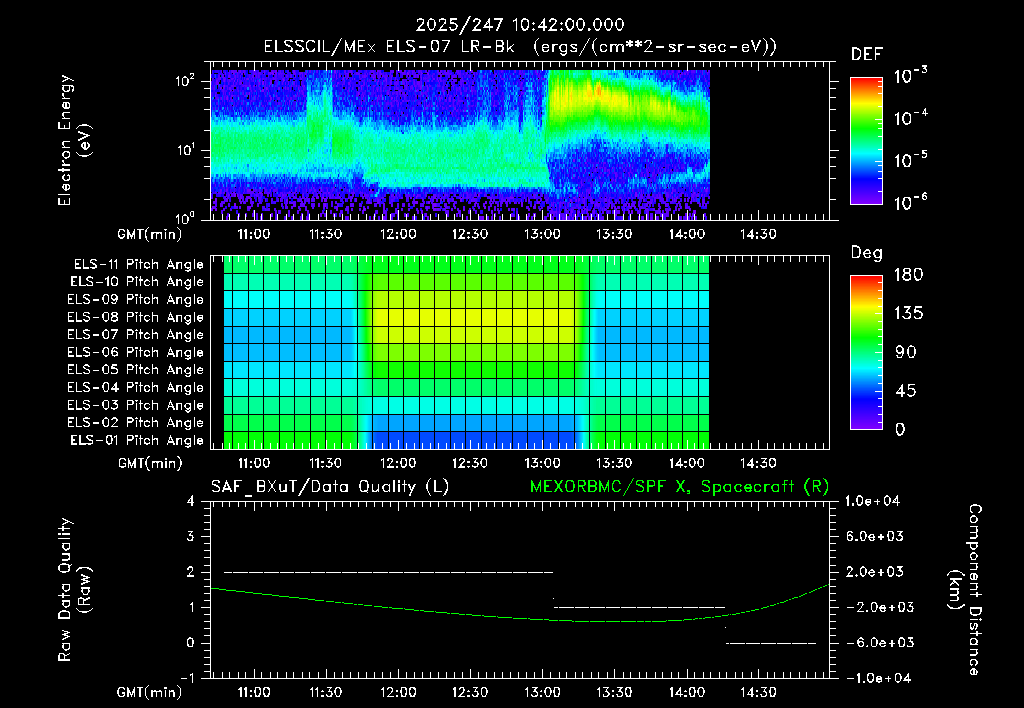Click the ELS-06 Pitch Angle row label

[136, 352]
